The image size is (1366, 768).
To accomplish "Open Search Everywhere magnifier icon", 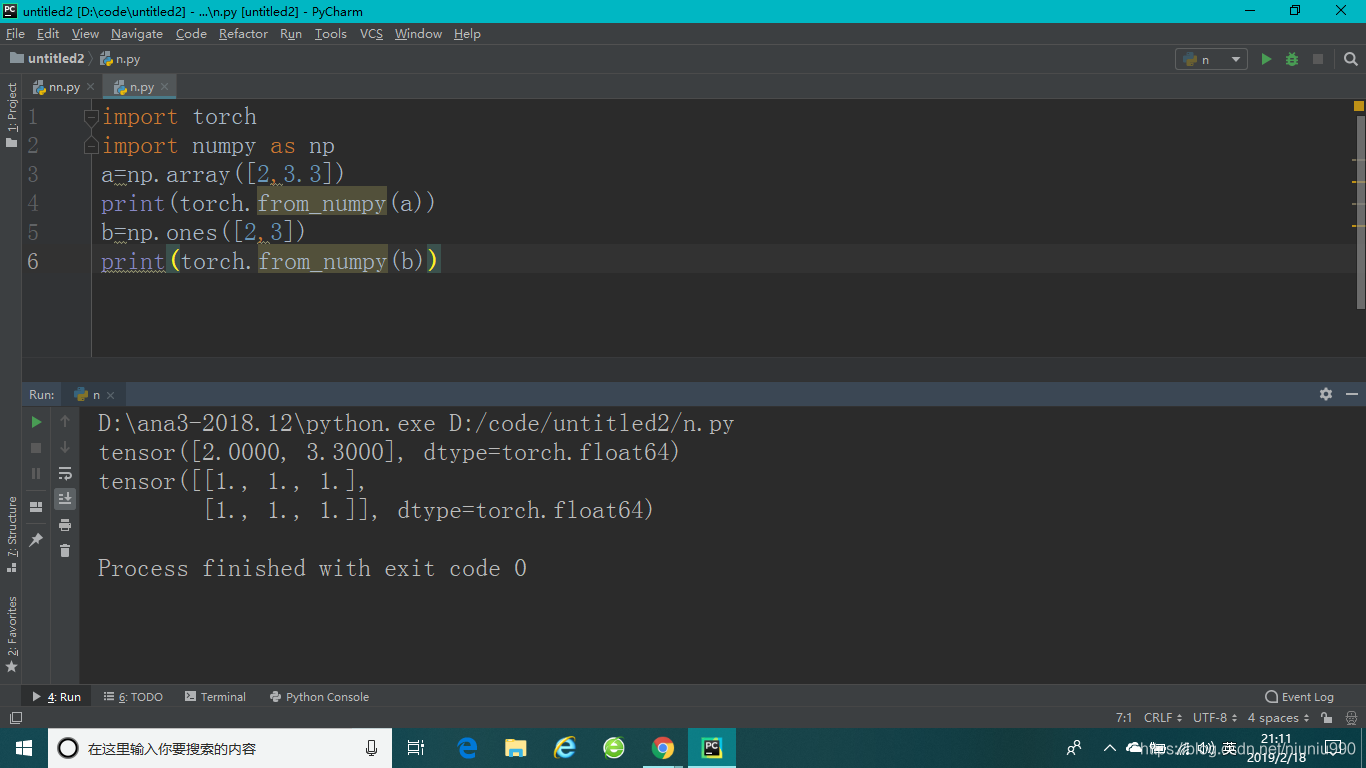I will (x=1350, y=59).
